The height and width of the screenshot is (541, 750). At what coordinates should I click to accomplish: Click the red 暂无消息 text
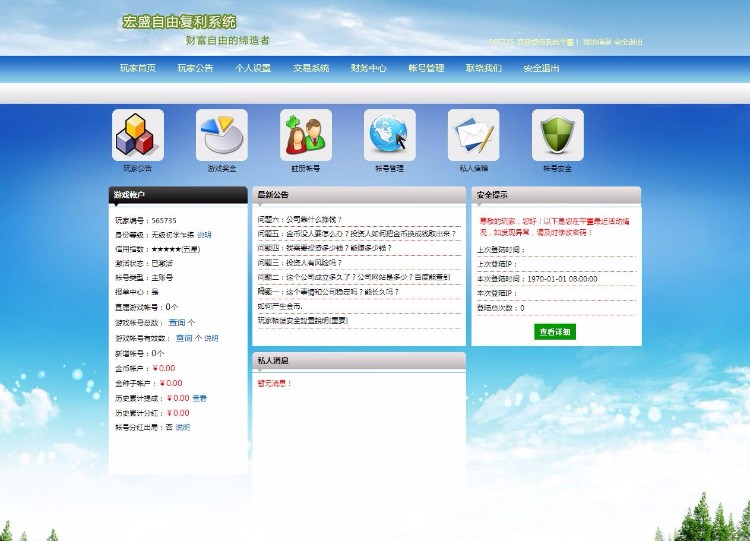[x=274, y=384]
